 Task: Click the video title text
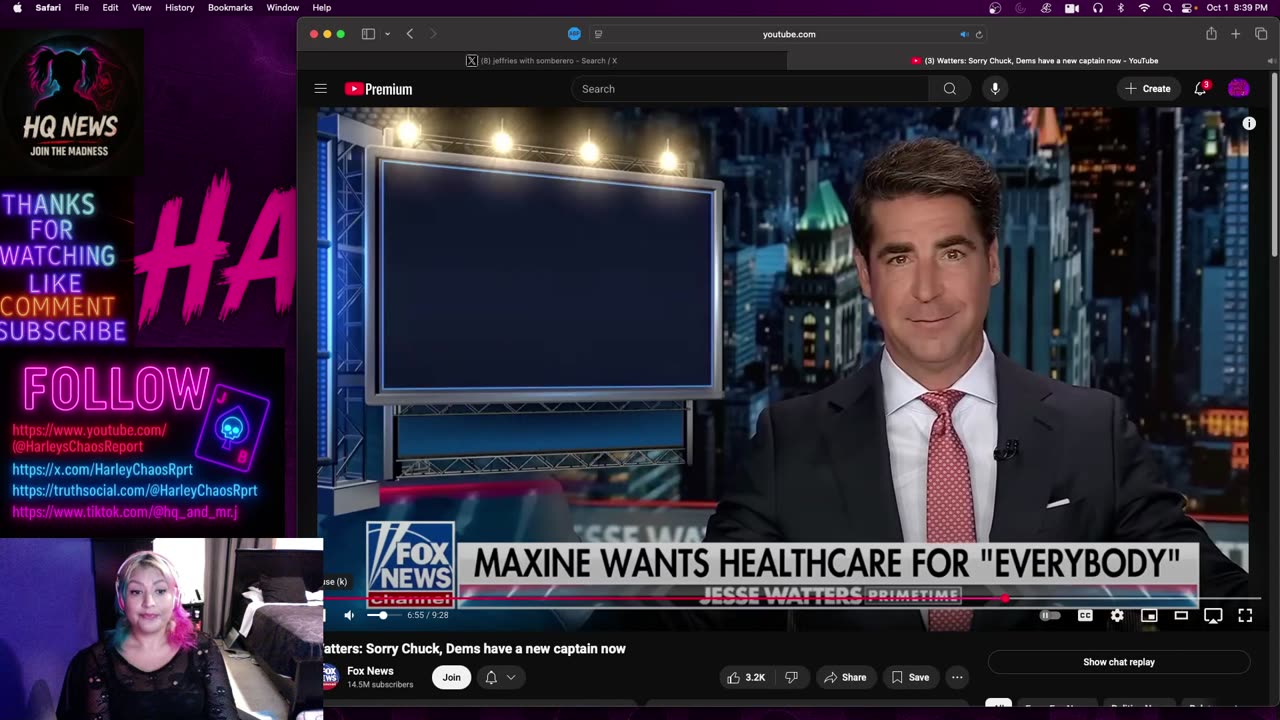click(x=474, y=649)
